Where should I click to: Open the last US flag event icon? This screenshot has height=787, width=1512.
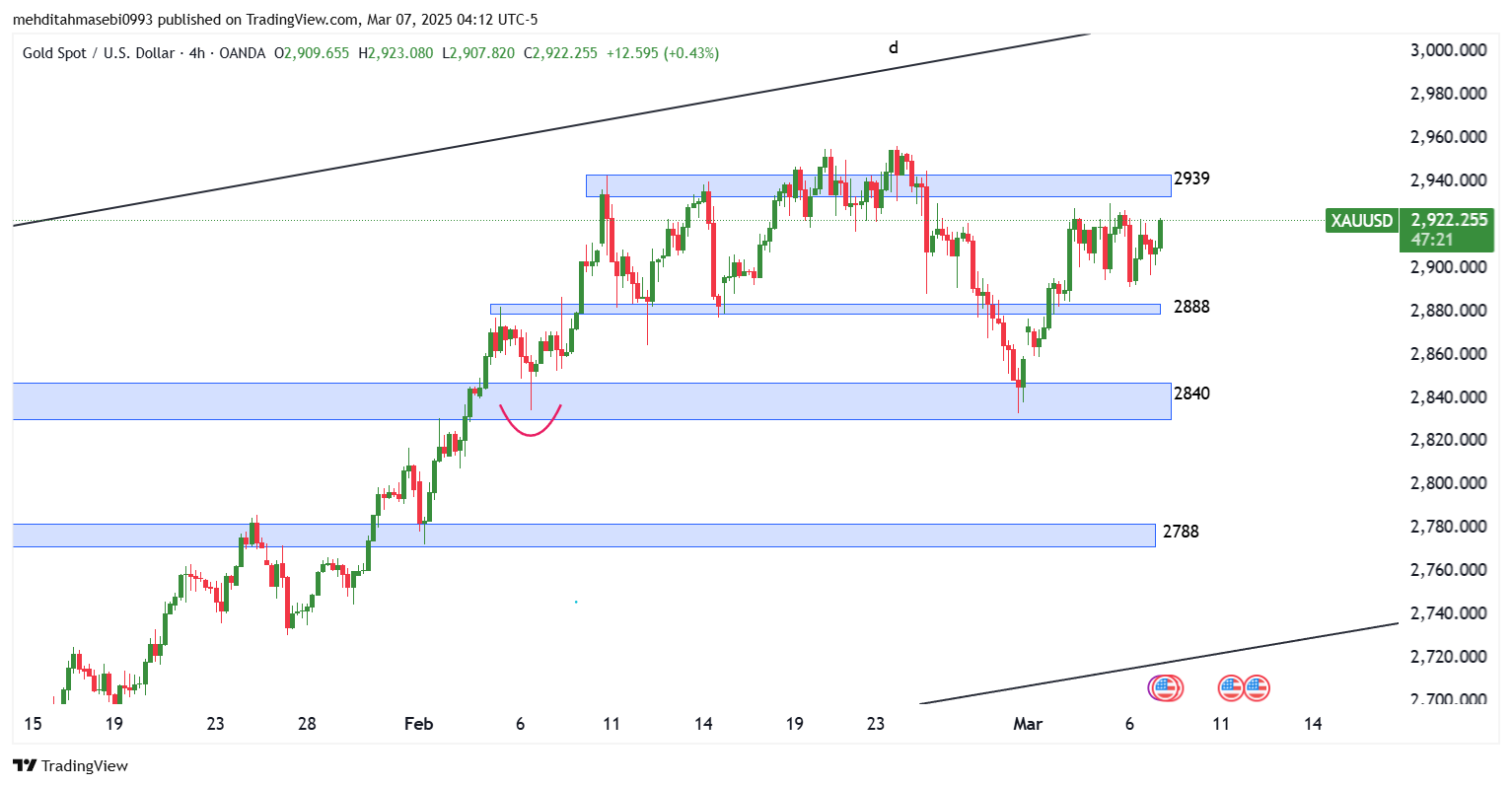point(1257,688)
